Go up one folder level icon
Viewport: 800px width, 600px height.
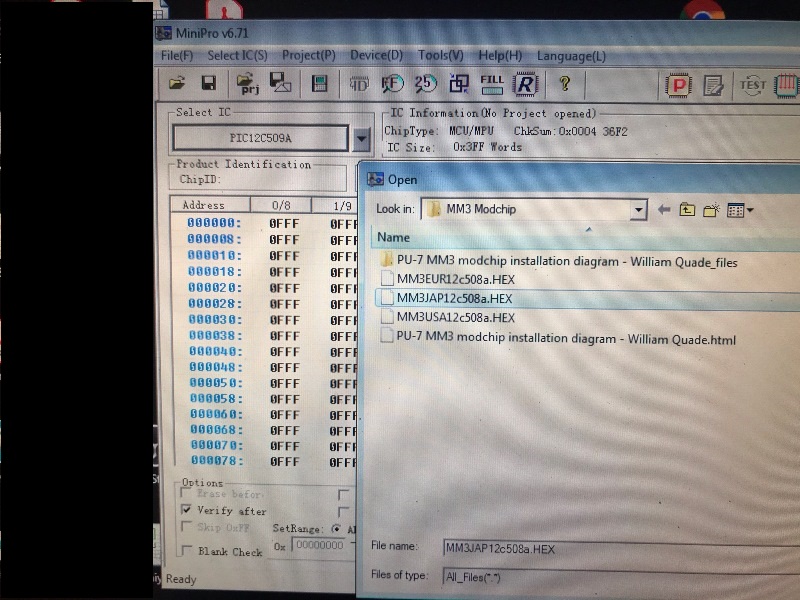coord(687,210)
